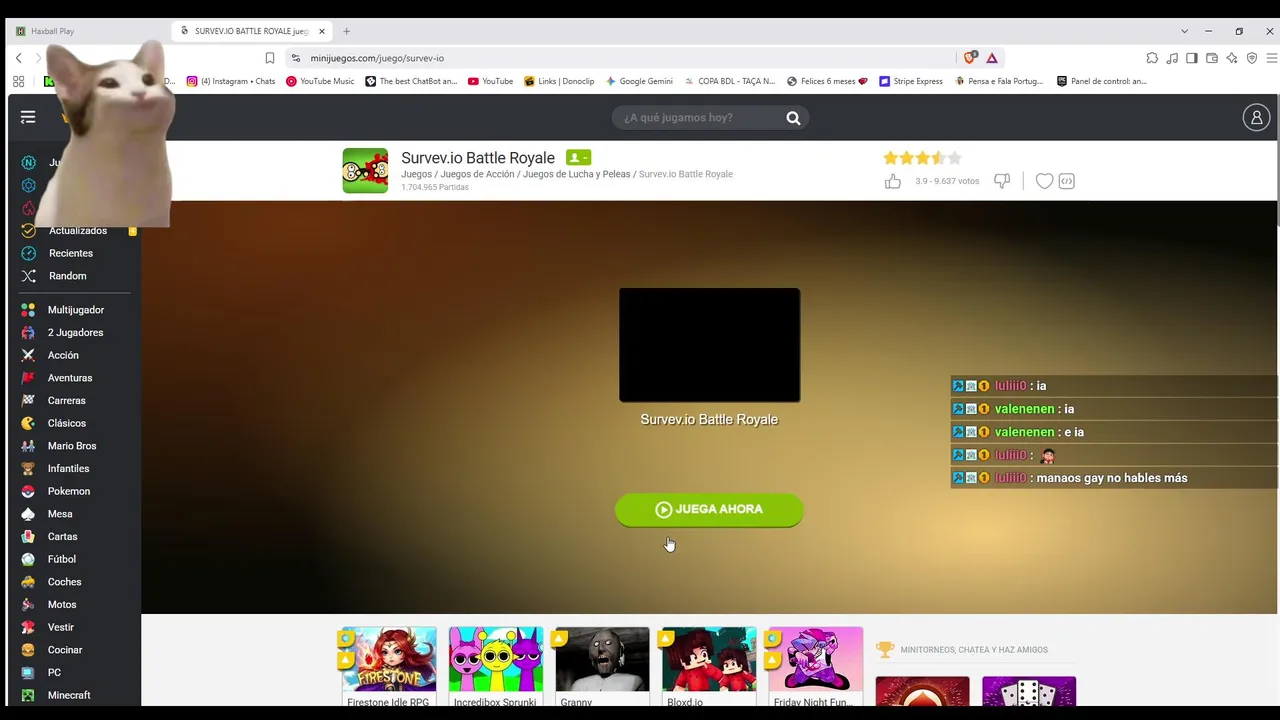Click the Coches car icon
The width and height of the screenshot is (1280, 720).
[28, 582]
